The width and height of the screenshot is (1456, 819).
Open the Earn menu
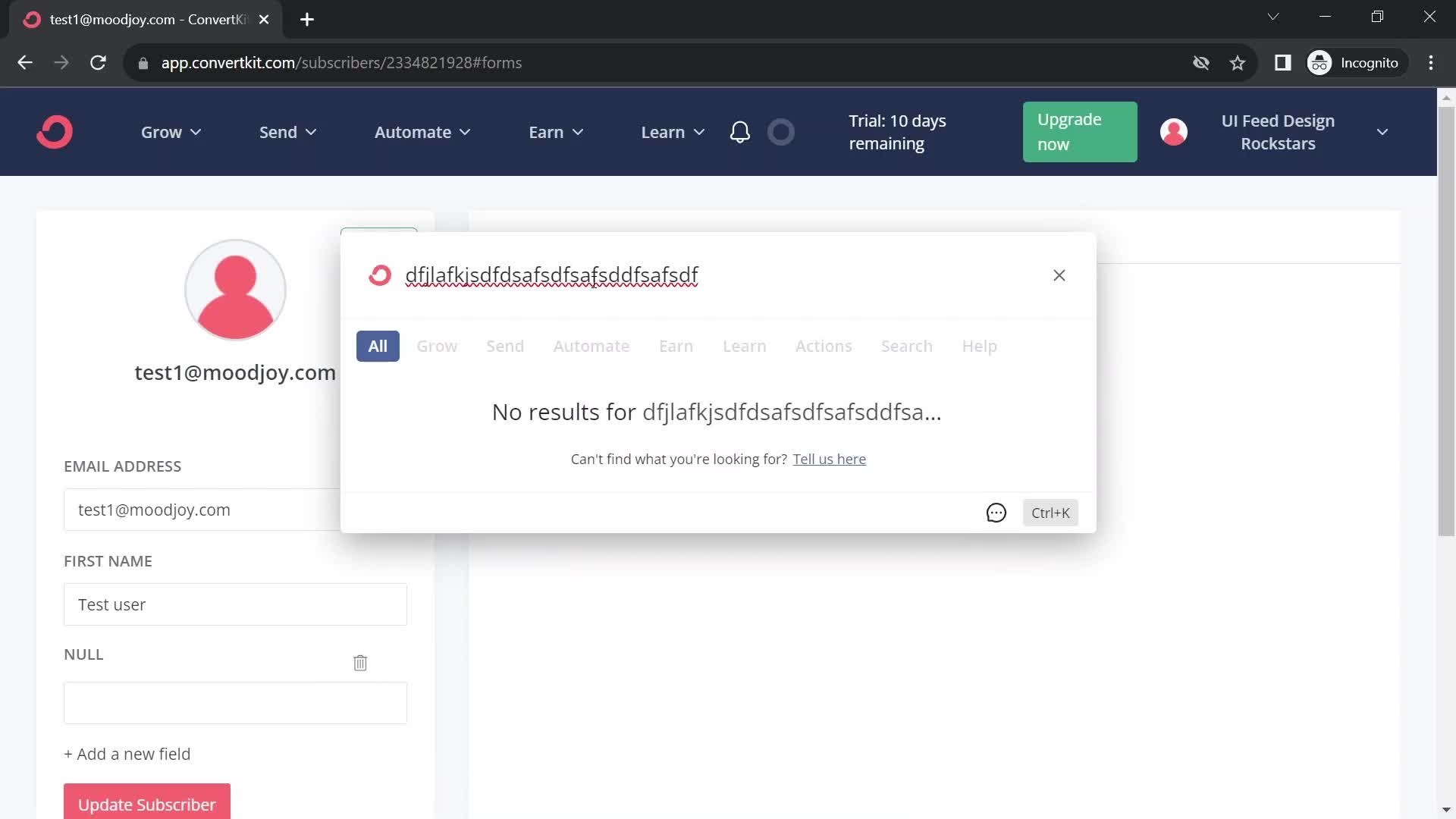click(555, 131)
